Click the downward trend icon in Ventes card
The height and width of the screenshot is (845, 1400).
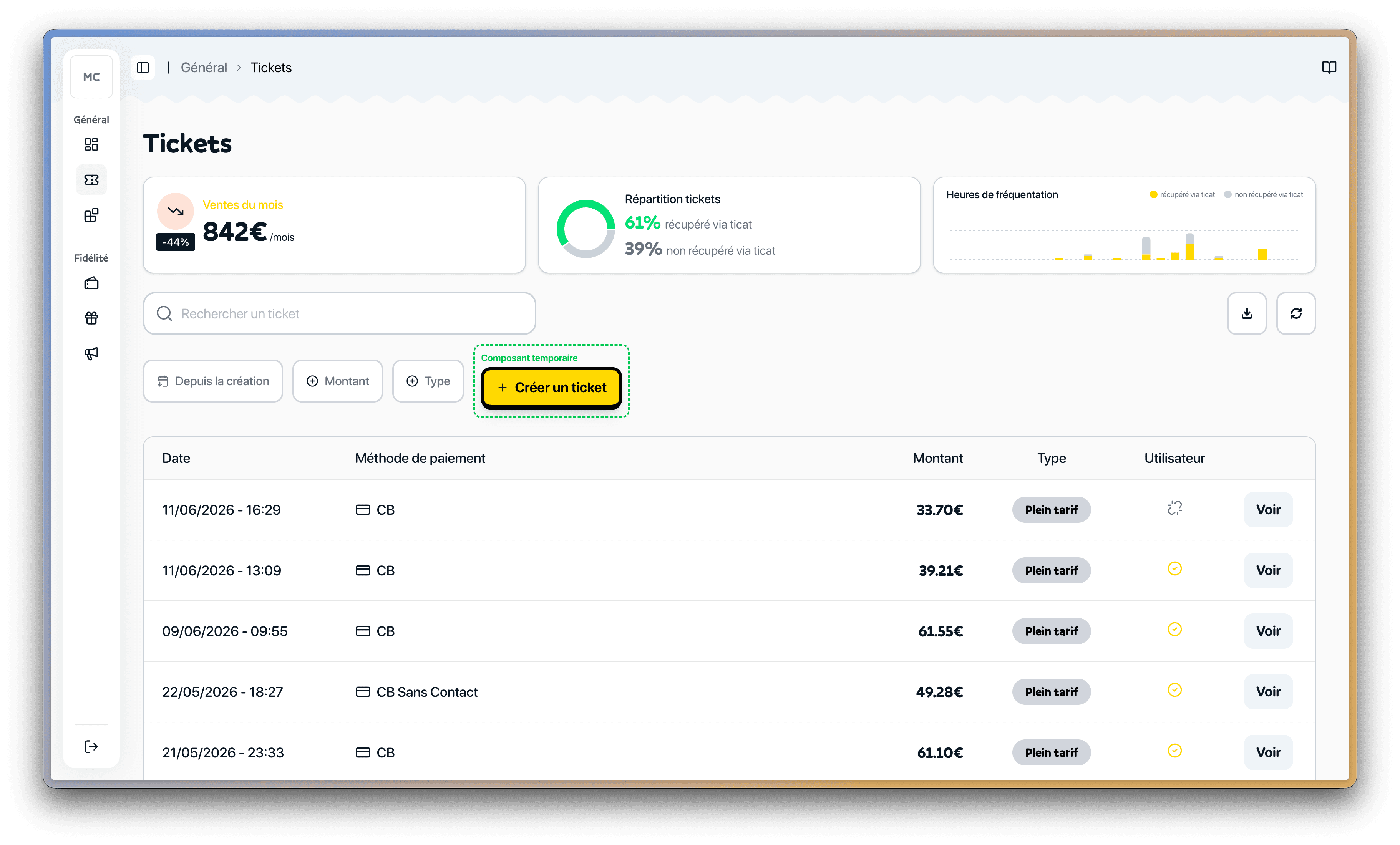[176, 211]
